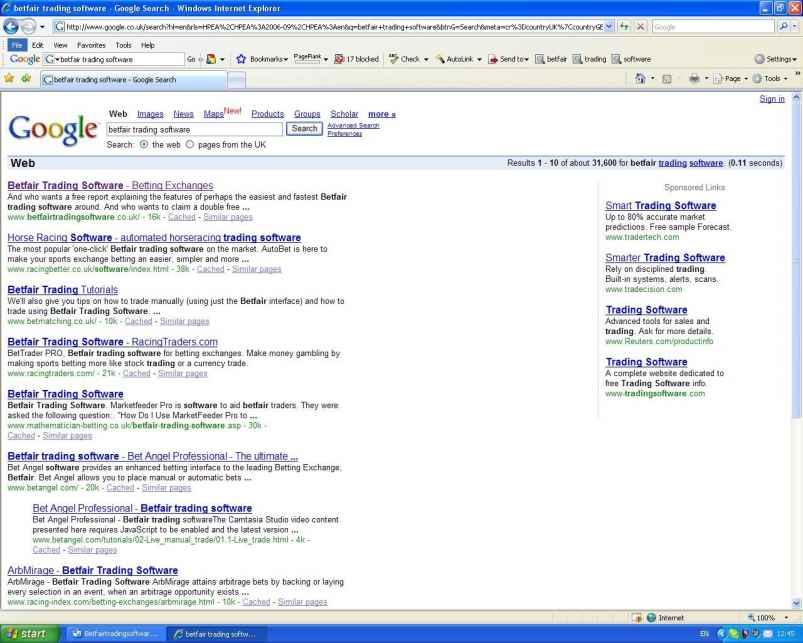Open the 'Smart Trading Software' sponsored link
Image resolution: width=803 pixels, height=643 pixels.
660,206
